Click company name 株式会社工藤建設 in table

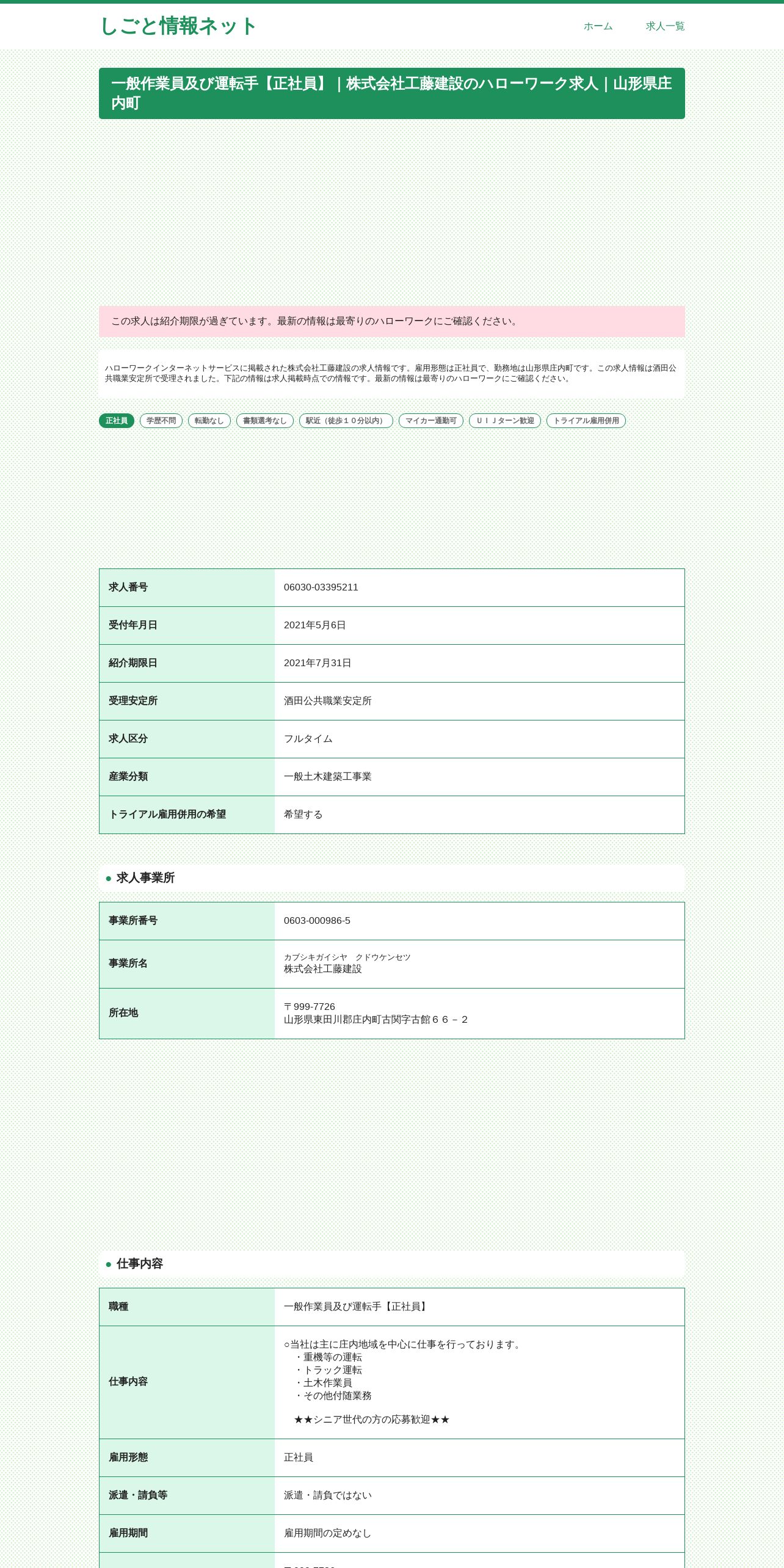pyautogui.click(x=323, y=969)
